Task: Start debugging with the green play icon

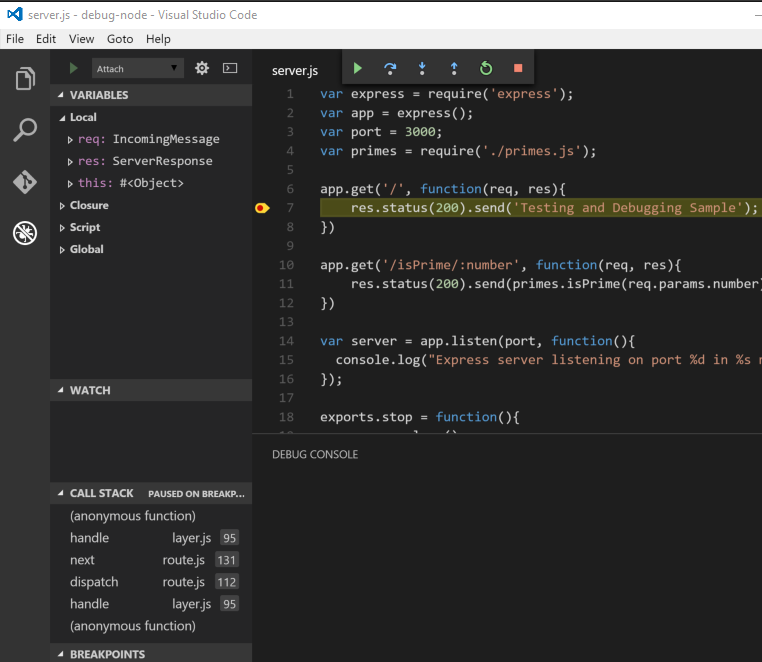Action: coord(73,68)
